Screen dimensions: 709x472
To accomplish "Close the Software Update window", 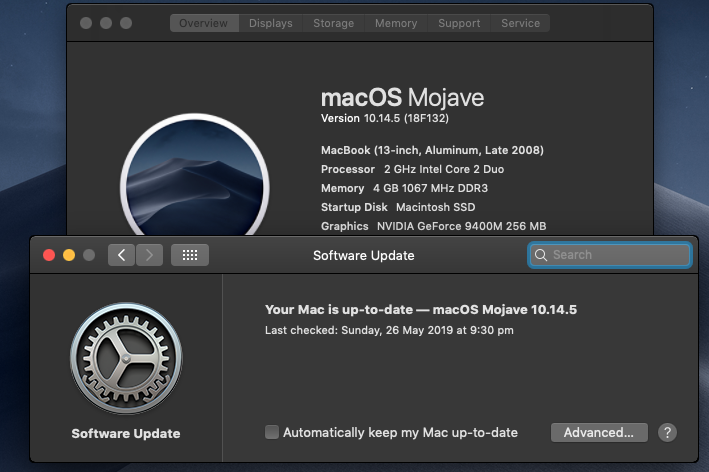I will [x=49, y=255].
